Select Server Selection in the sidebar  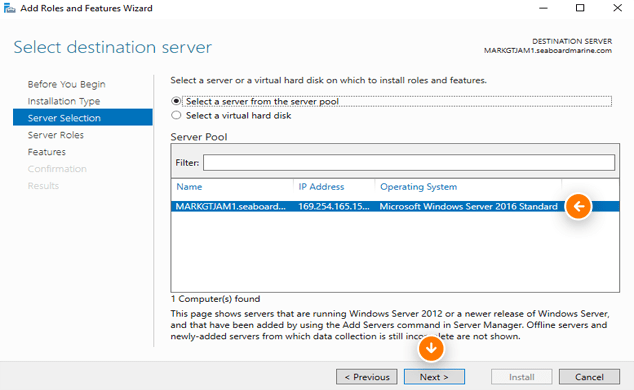(83, 118)
